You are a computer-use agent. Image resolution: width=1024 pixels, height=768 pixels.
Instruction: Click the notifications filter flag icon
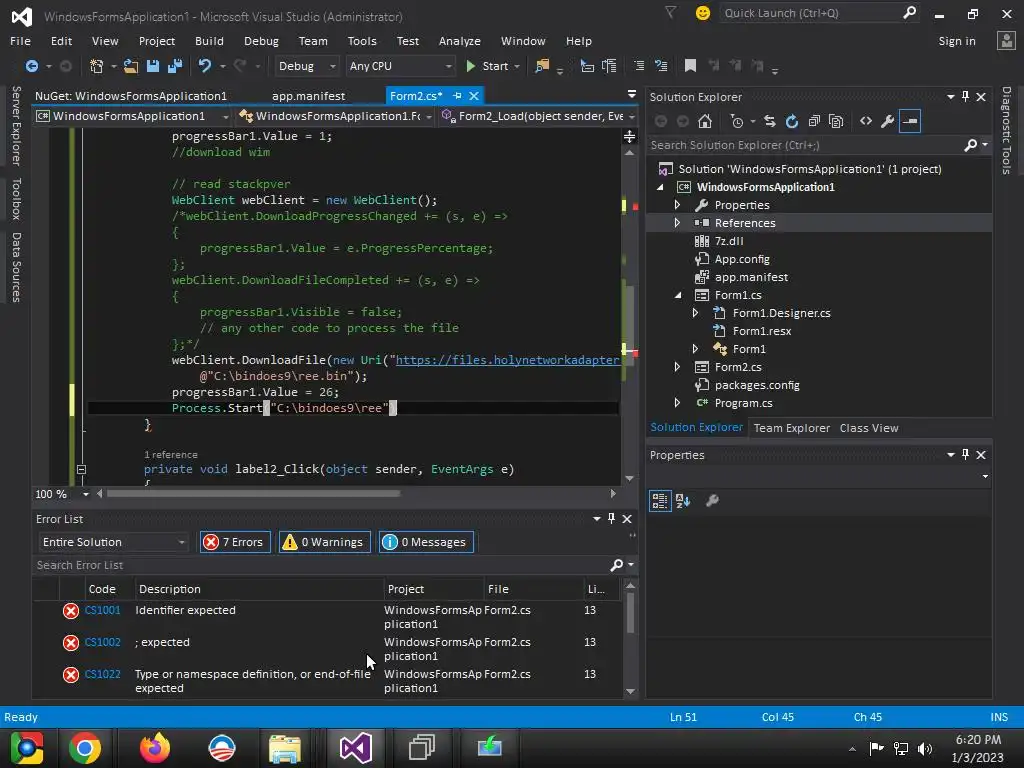(671, 12)
